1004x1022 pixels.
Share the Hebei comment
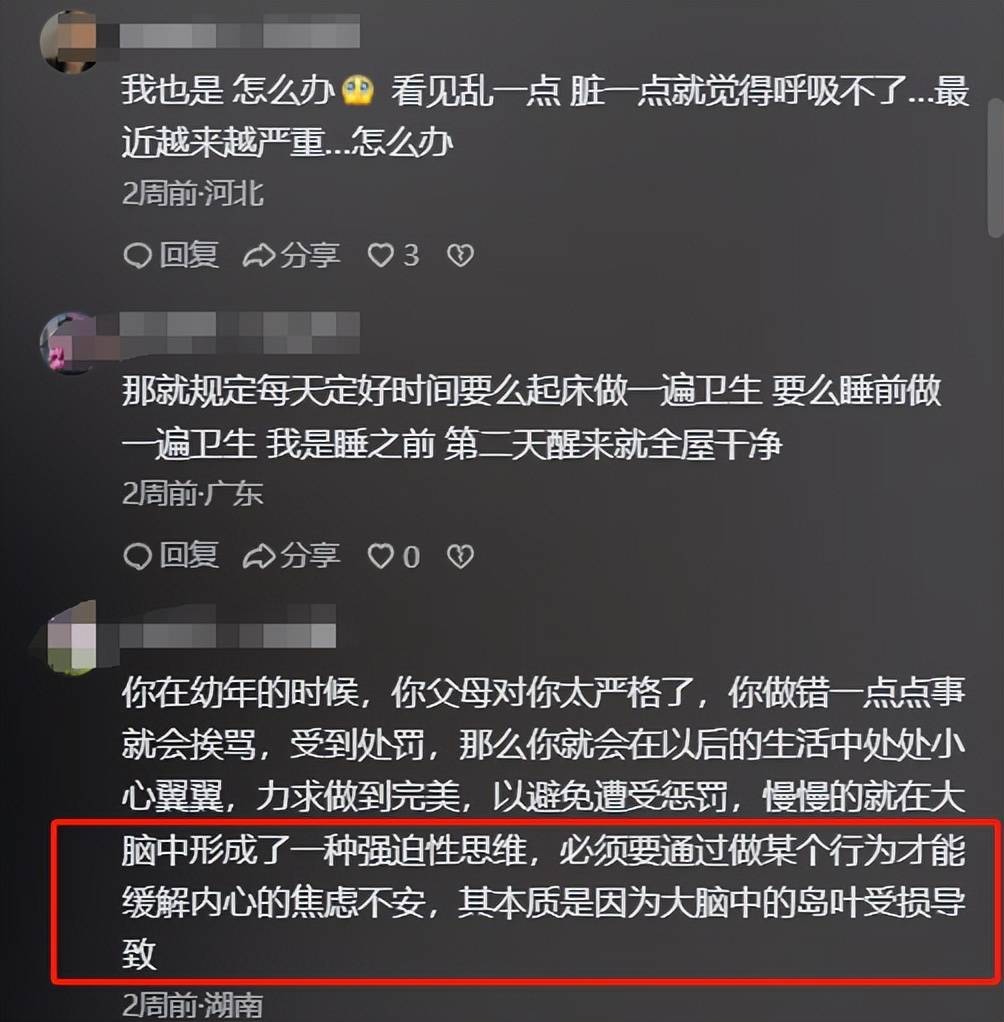click(291, 255)
